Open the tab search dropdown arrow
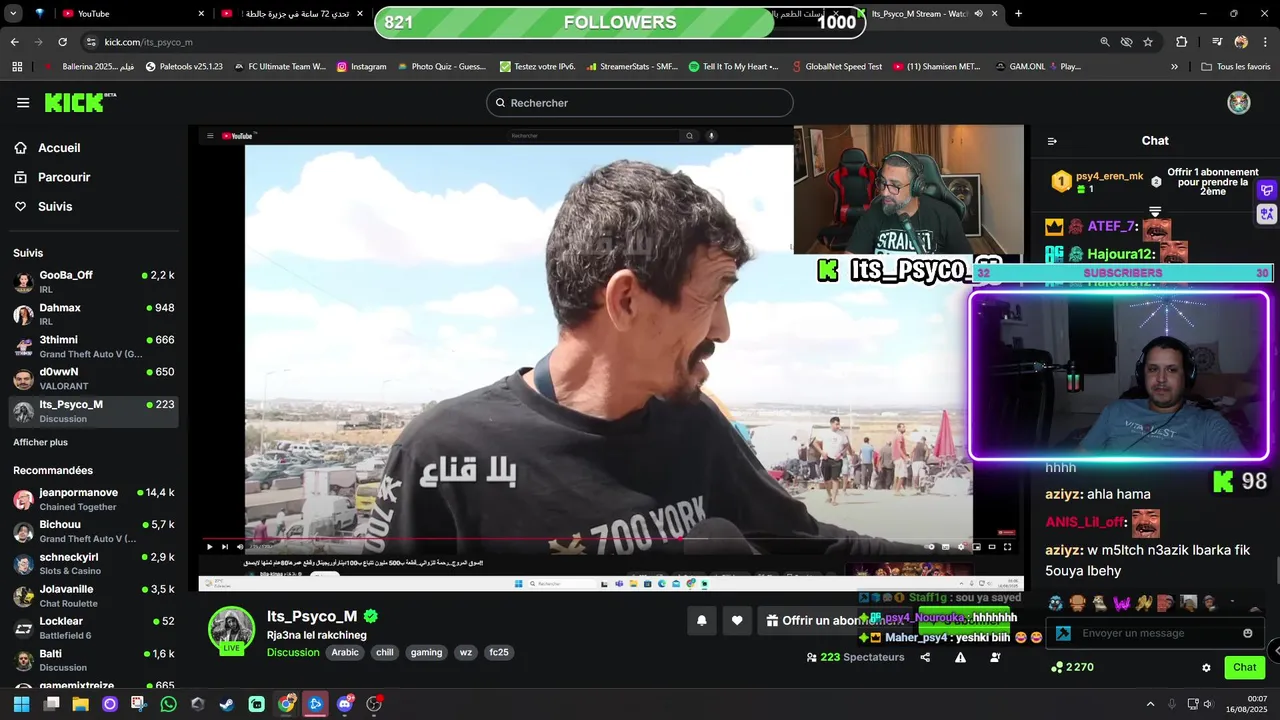 pyautogui.click(x=13, y=13)
